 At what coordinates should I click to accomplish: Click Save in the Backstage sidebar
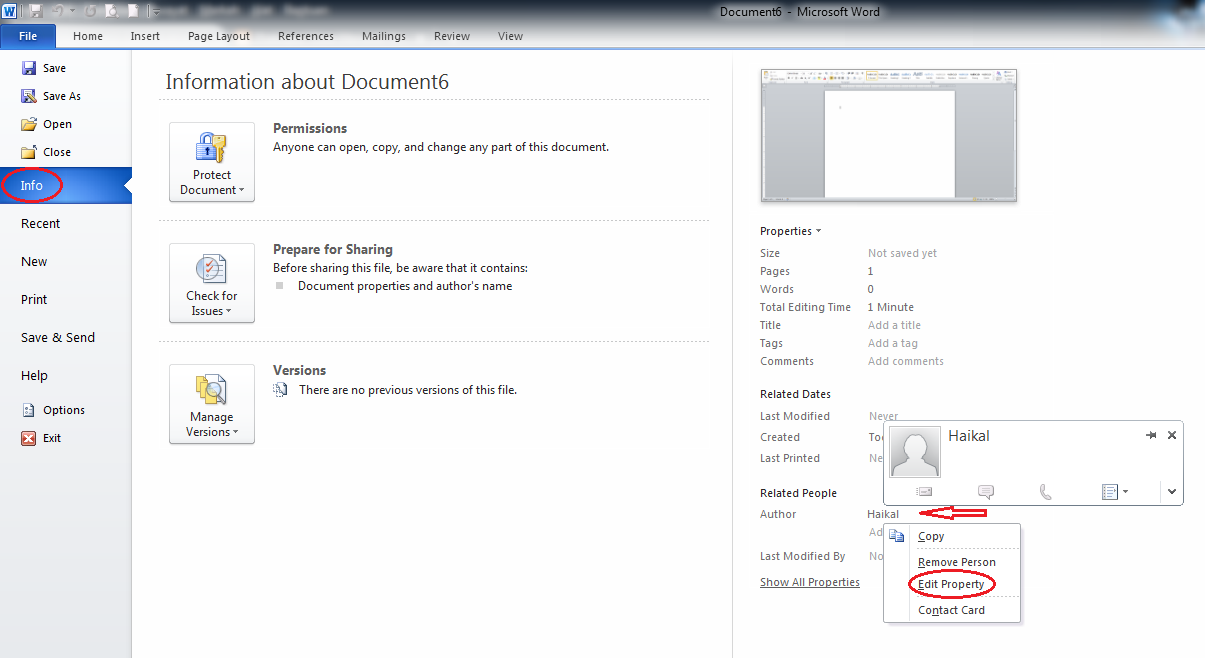[44, 68]
